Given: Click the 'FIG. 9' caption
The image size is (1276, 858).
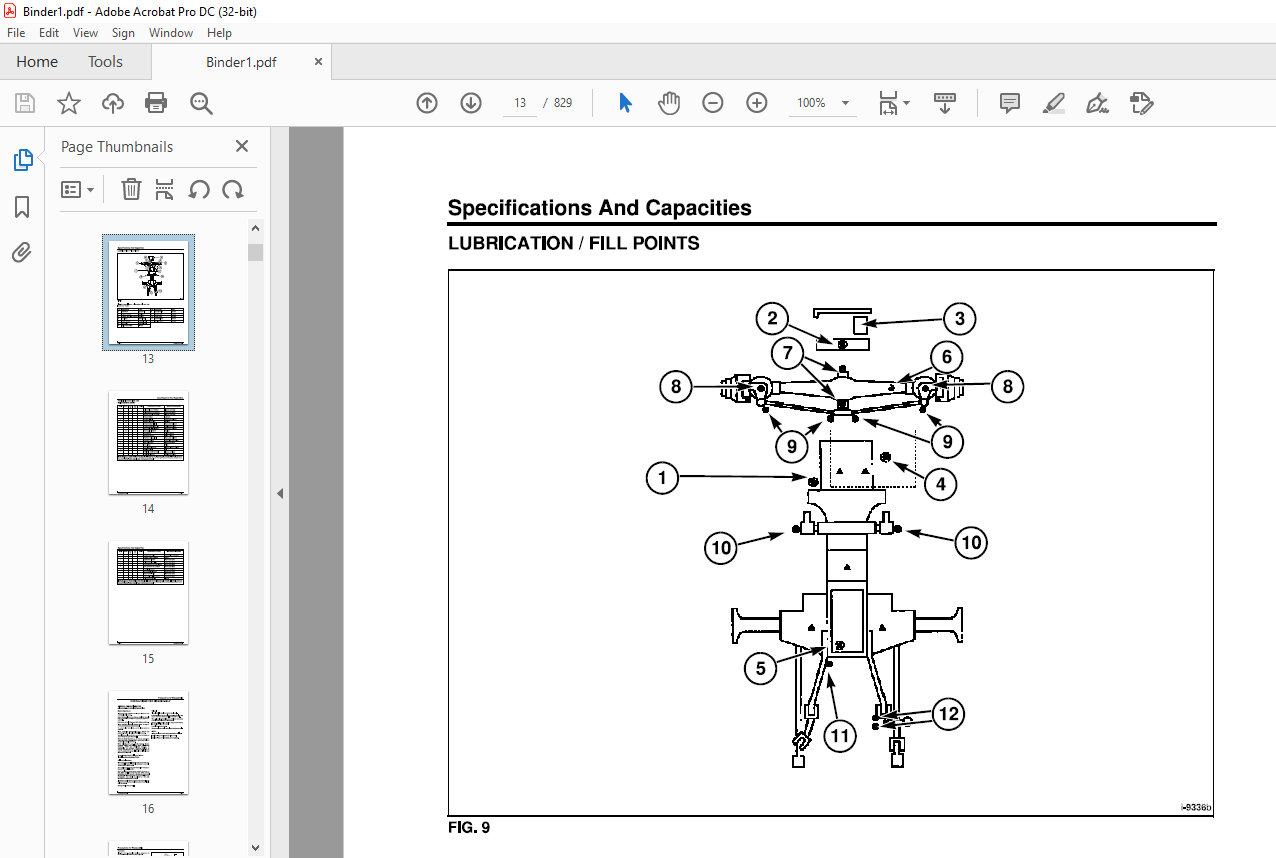Looking at the screenshot, I should click(x=469, y=828).
